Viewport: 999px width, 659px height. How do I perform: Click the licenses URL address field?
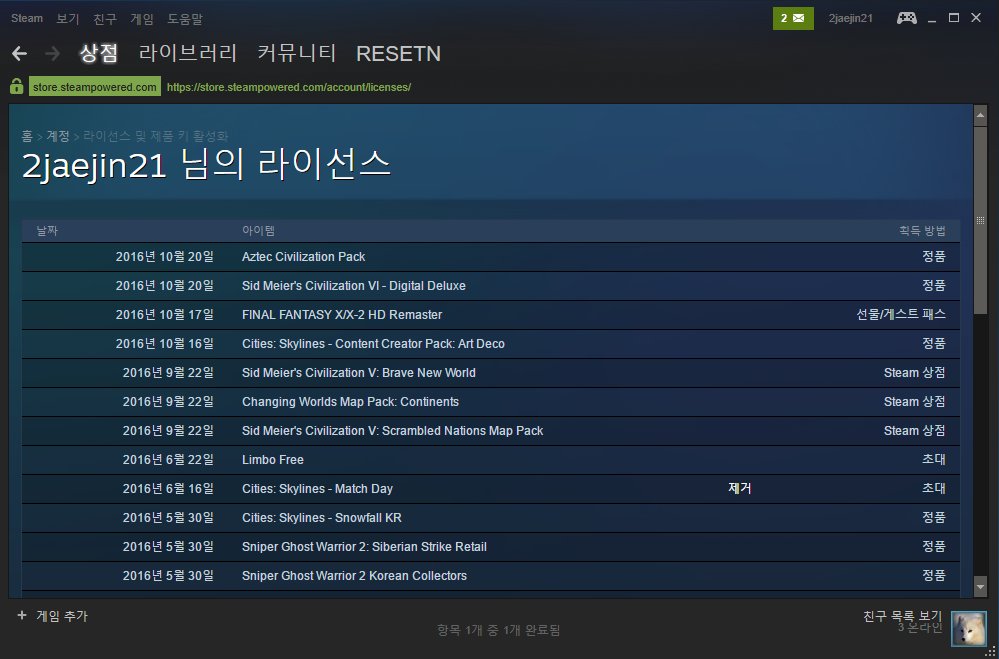point(289,87)
